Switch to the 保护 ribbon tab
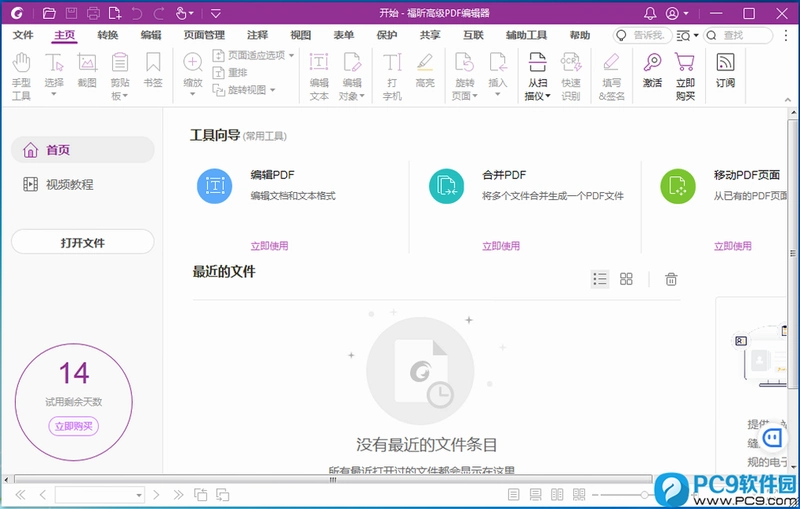 tap(386, 35)
